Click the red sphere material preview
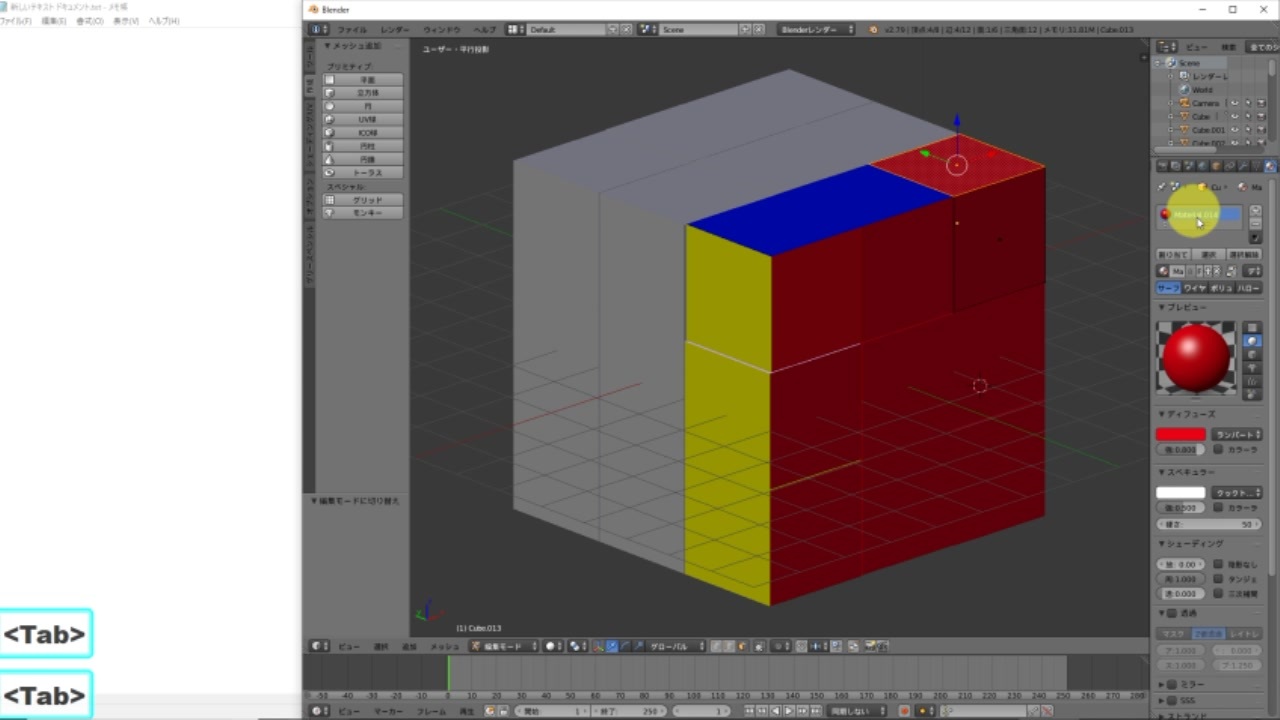This screenshot has height=720, width=1280. tap(1196, 357)
